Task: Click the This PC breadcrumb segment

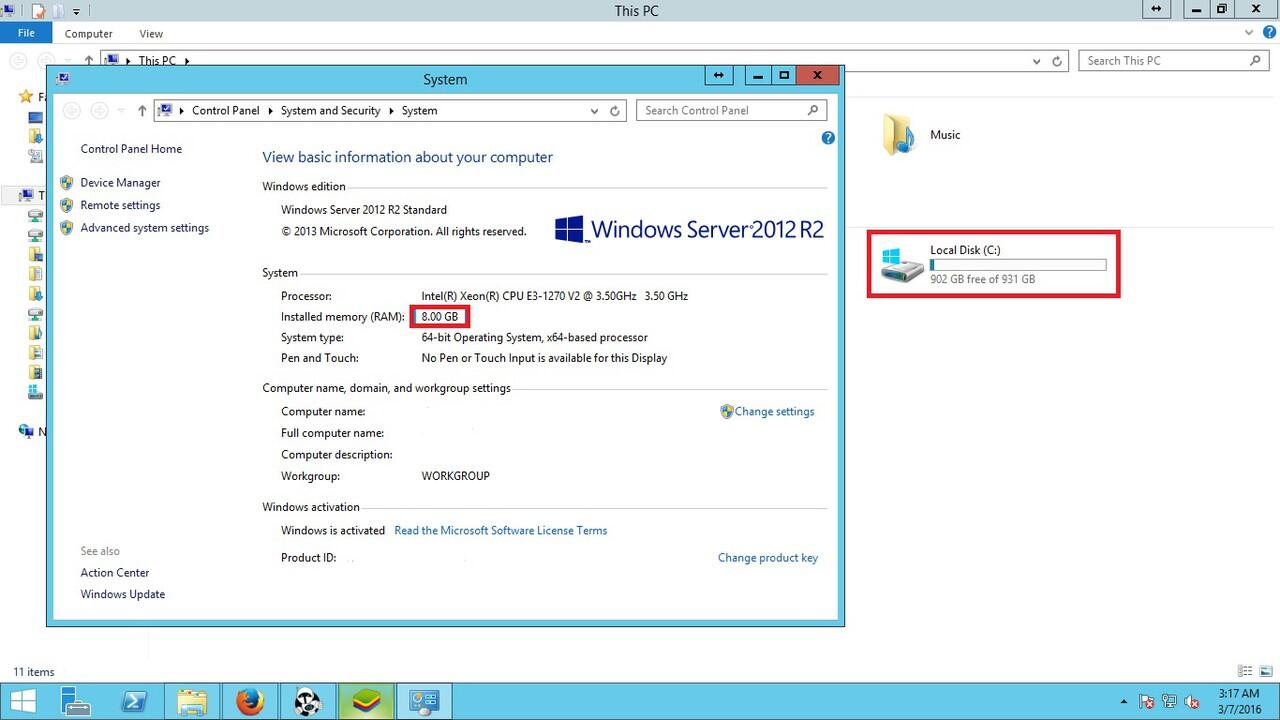Action: [x=157, y=61]
